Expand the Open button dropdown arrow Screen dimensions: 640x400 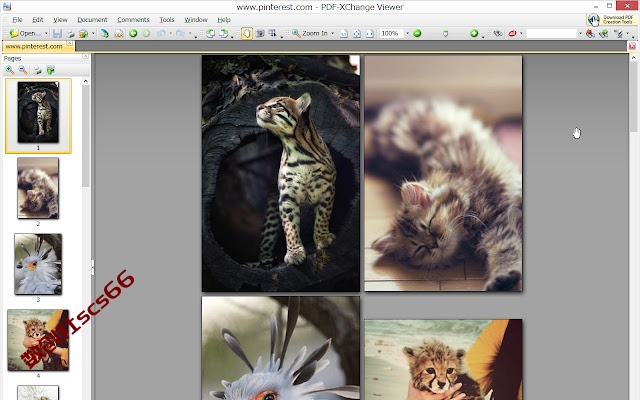46,33
